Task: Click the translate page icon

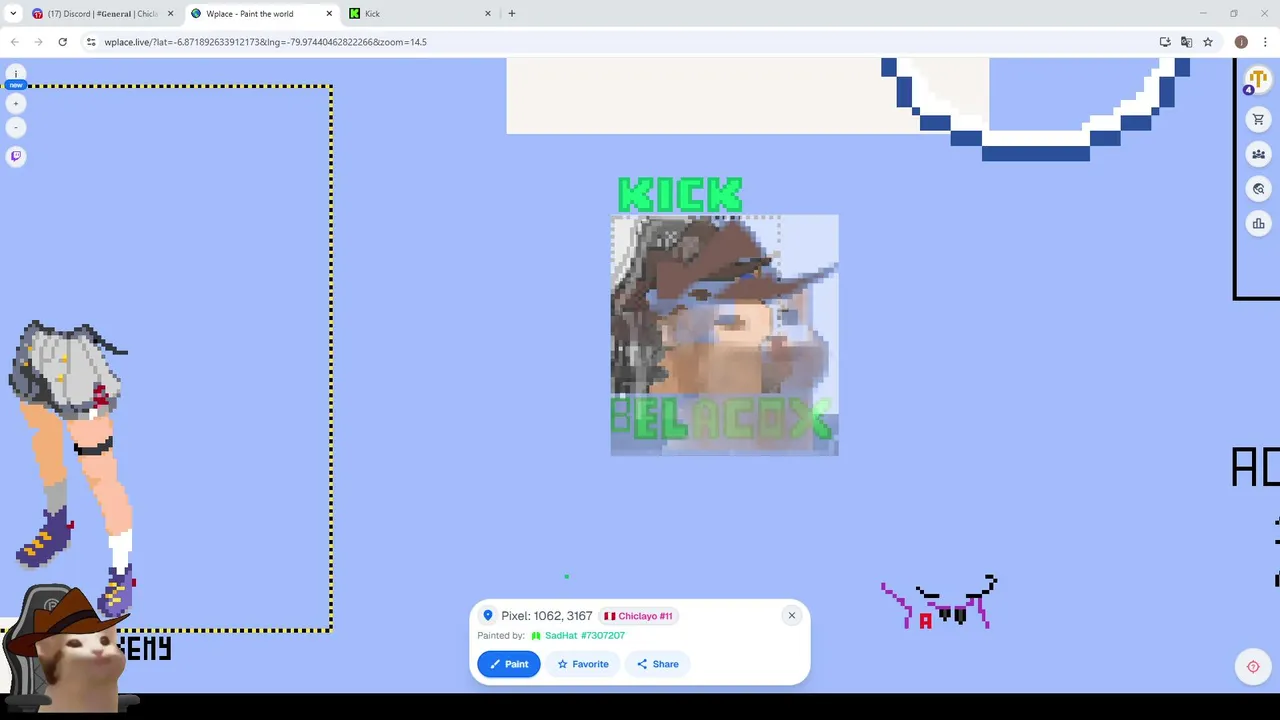Action: [x=1186, y=42]
